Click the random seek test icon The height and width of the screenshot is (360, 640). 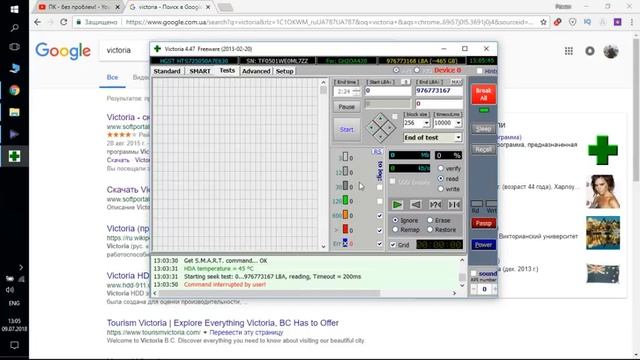tap(435, 205)
